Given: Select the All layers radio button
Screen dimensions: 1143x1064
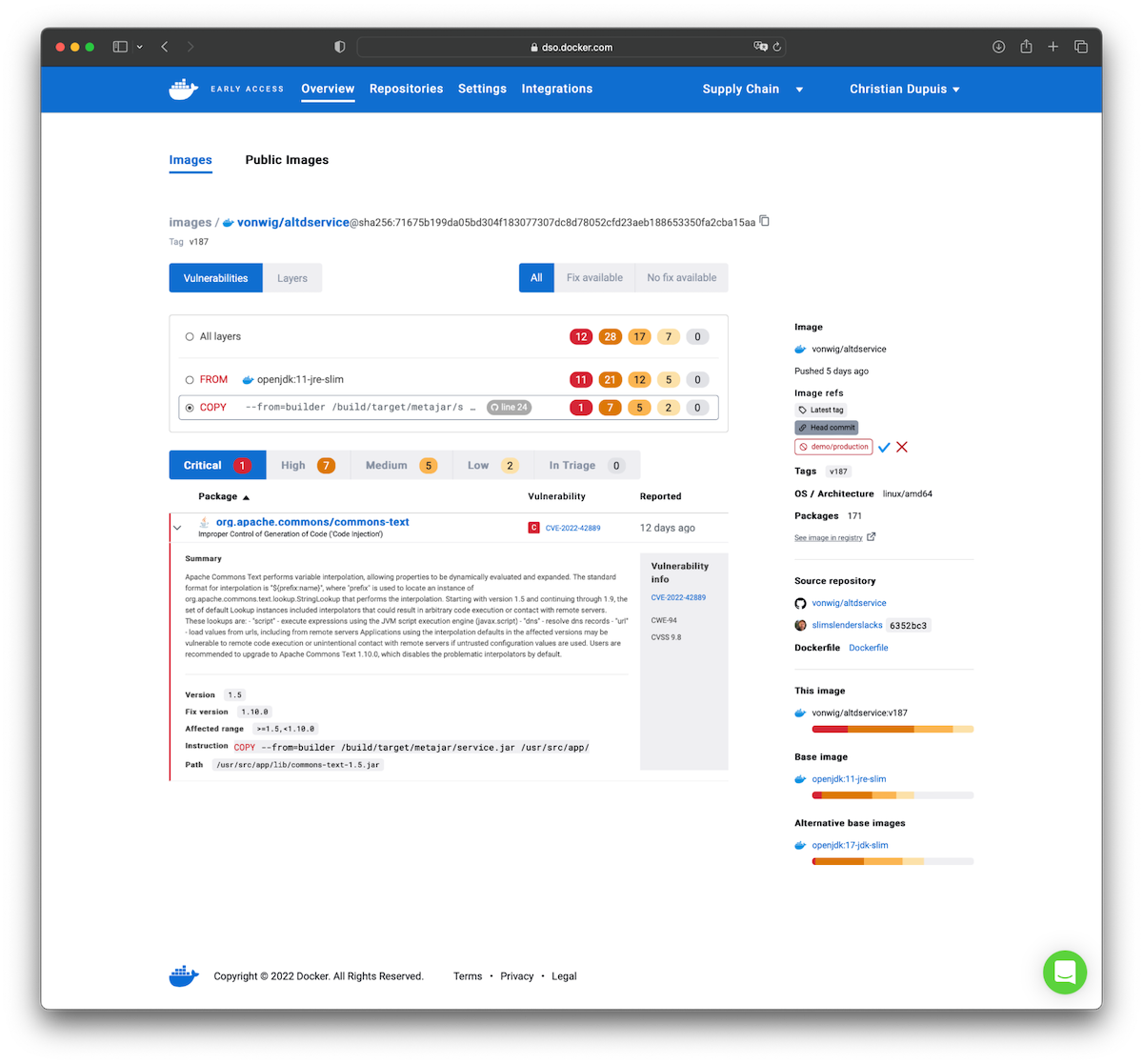Looking at the screenshot, I should [190, 337].
